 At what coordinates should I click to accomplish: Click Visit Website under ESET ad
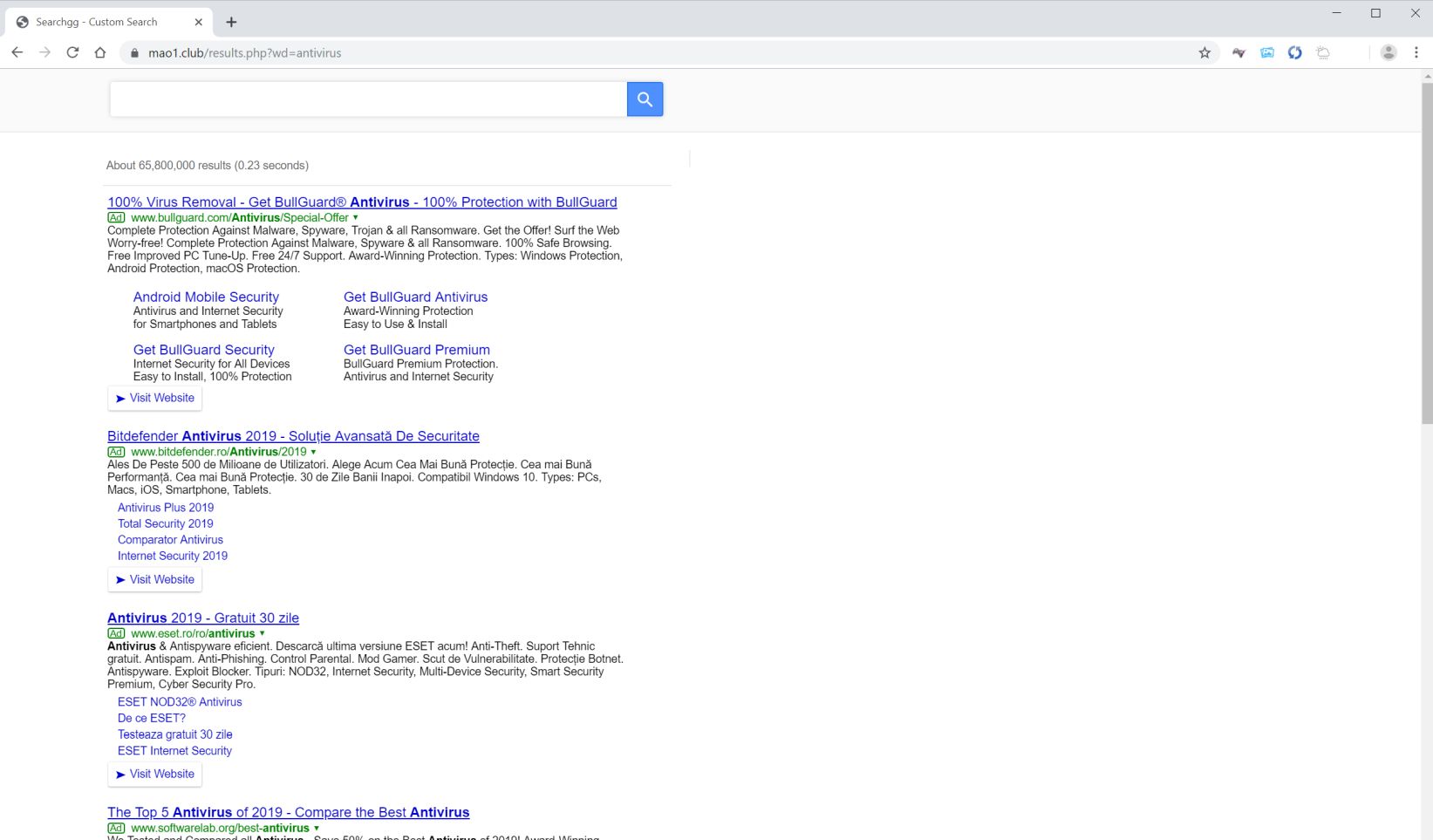click(x=154, y=774)
